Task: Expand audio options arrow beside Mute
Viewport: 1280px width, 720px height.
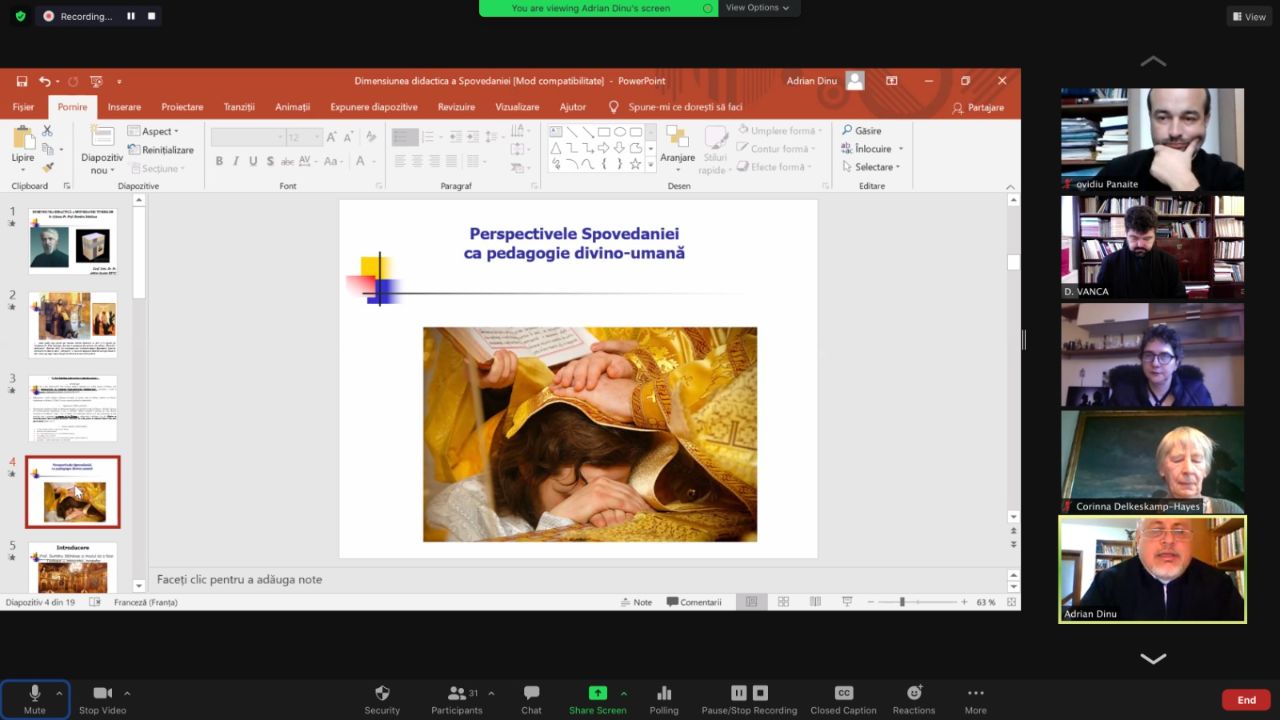Action: pos(59,693)
